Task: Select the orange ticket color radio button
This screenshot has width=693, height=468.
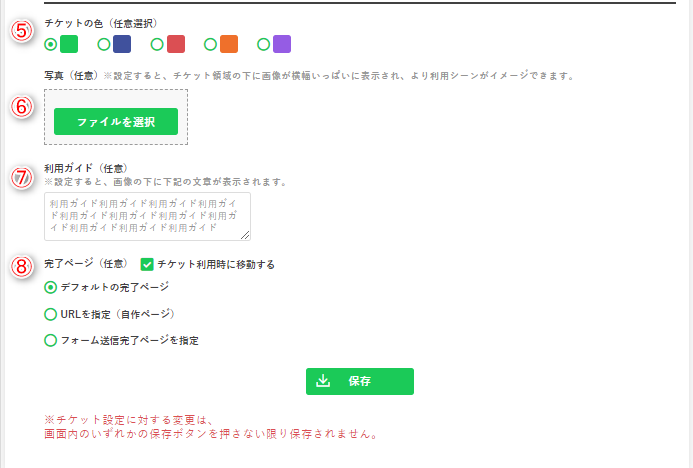Action: [x=210, y=44]
